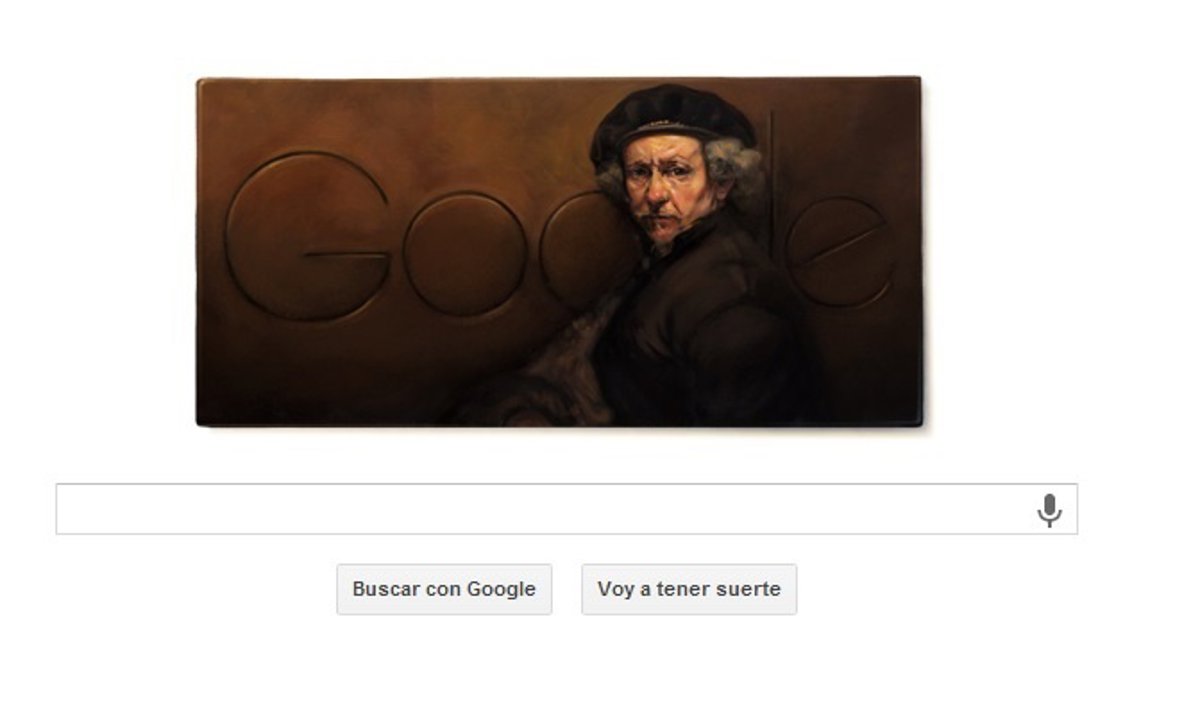Click the word suerte on lucky button
The width and height of the screenshot is (1200, 721).
coord(748,589)
